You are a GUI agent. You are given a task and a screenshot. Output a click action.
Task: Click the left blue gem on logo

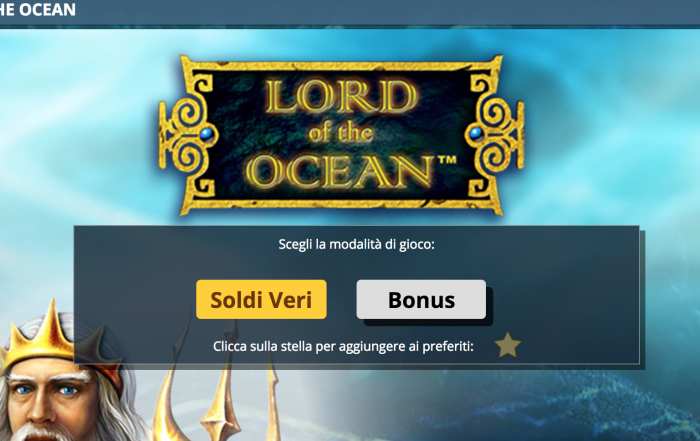(206, 134)
